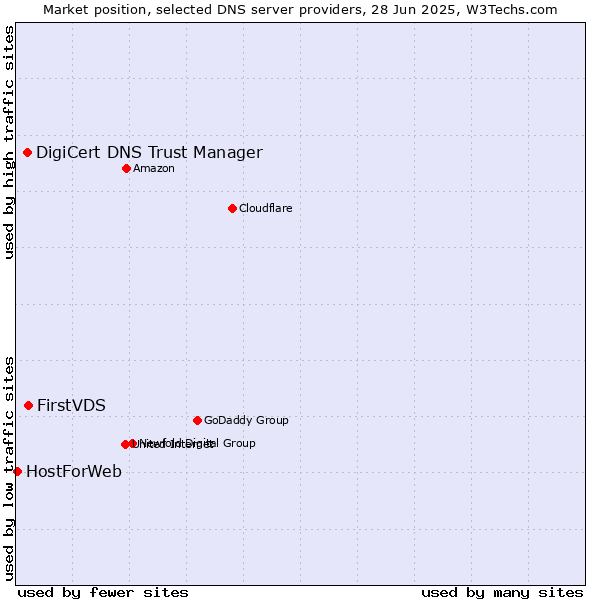This screenshot has width=600, height=600.
Task: Click the 'GoDaddy Group' label text
Action: (x=246, y=420)
